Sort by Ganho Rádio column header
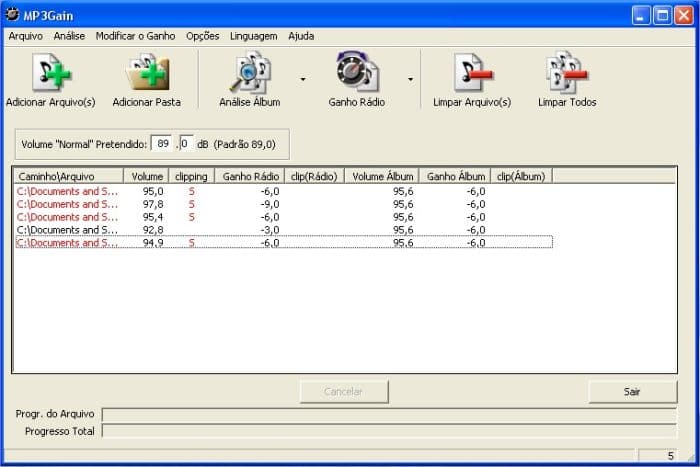This screenshot has height=467, width=700. click(250, 176)
